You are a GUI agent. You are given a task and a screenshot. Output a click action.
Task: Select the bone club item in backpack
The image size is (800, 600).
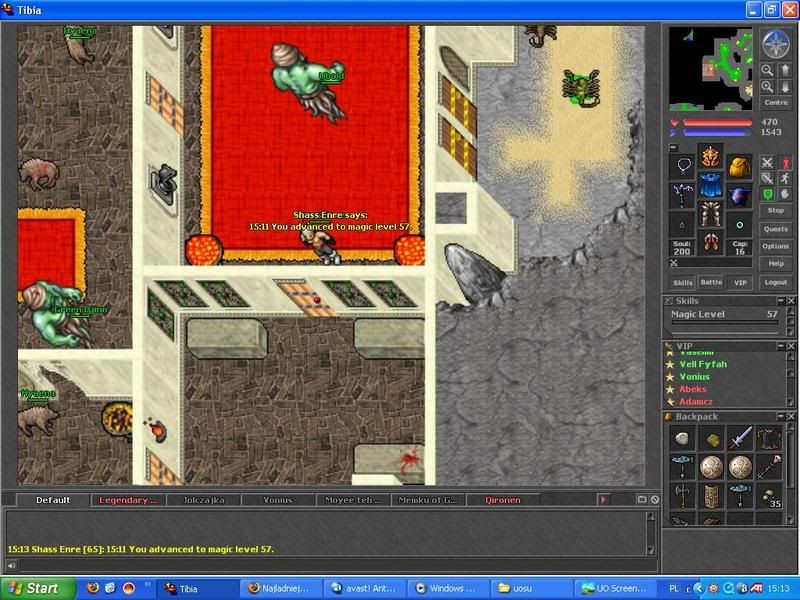pyautogui.click(x=769, y=467)
